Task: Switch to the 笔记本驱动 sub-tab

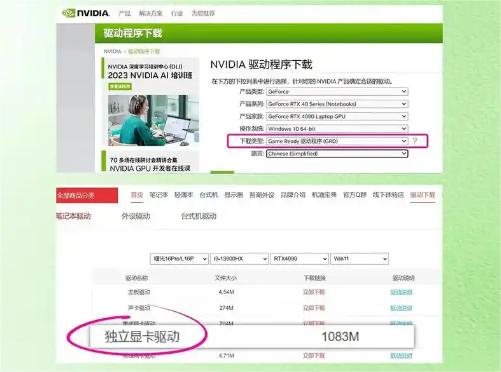Action: (74, 216)
